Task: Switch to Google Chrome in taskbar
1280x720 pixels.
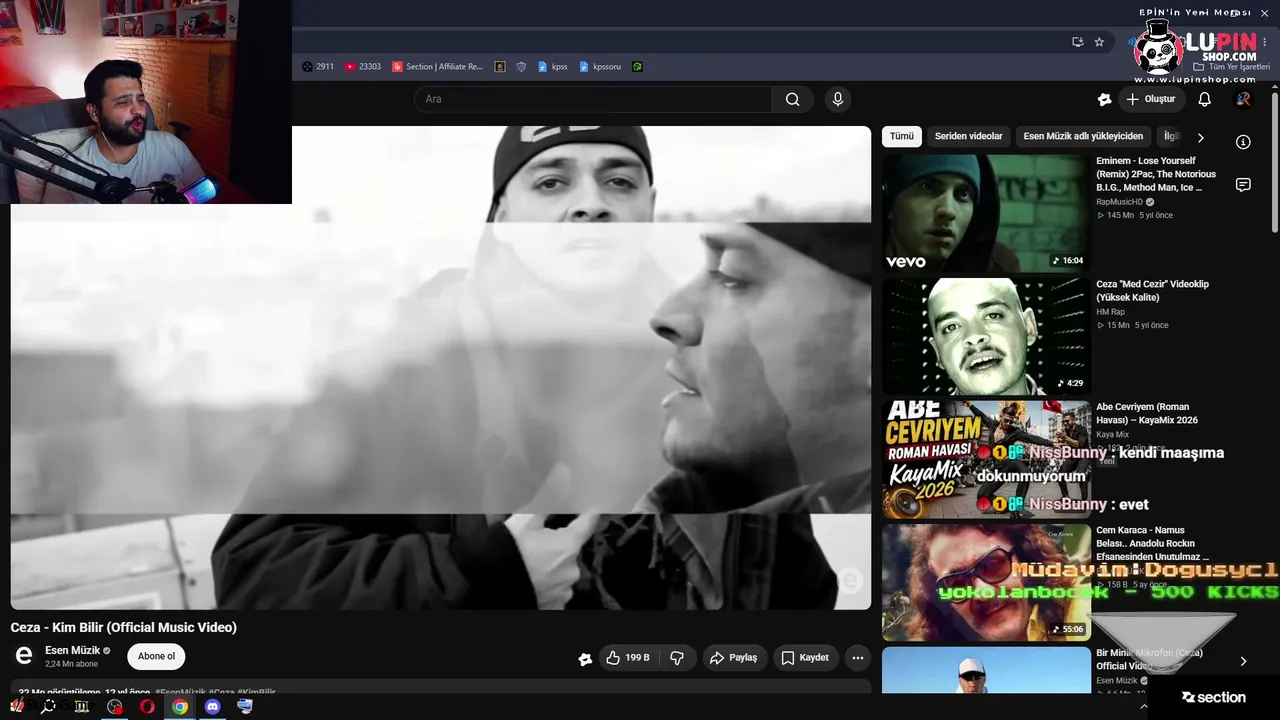Action: tap(180, 706)
